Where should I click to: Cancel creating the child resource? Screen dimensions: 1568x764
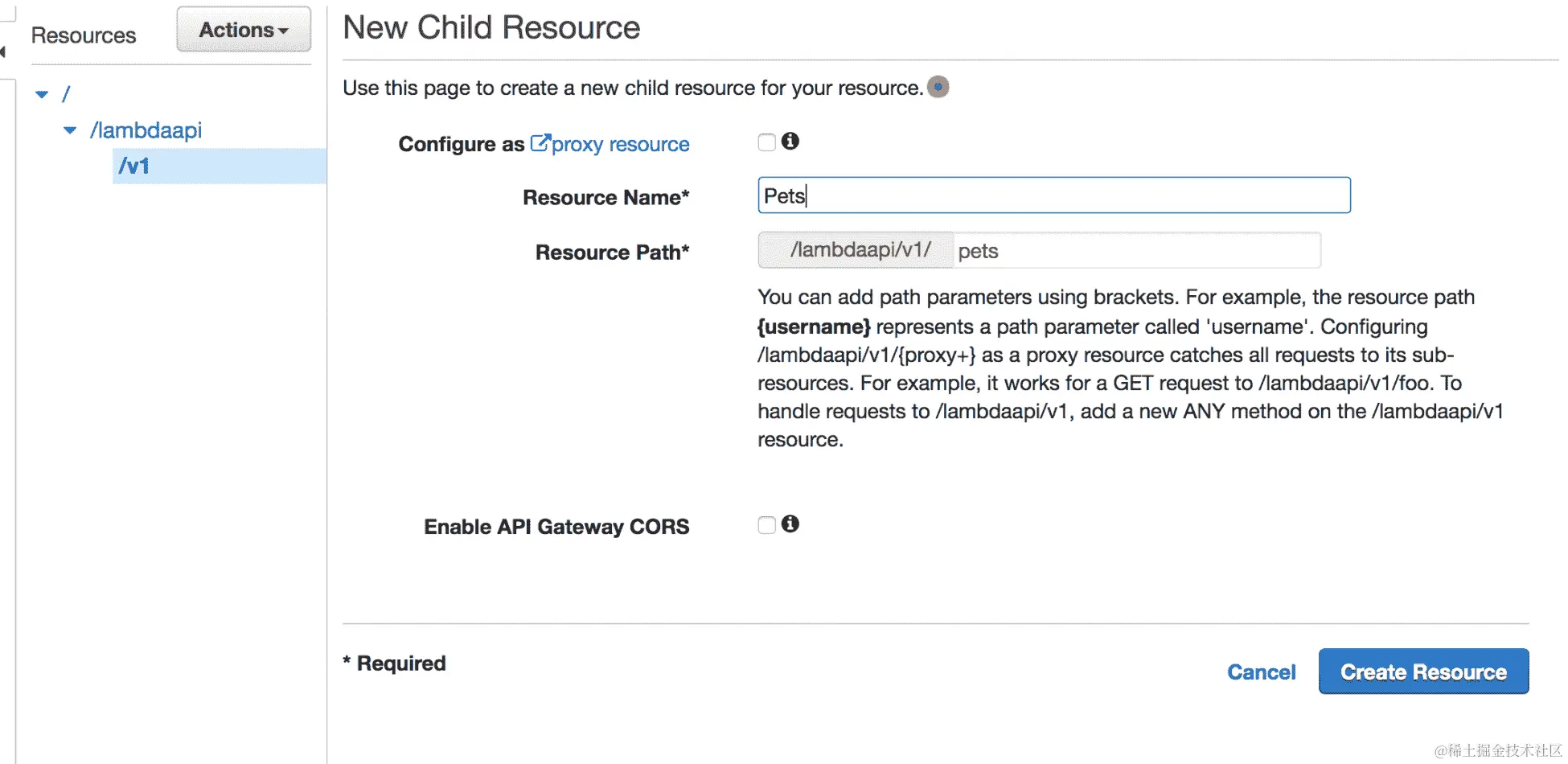[x=1261, y=672]
